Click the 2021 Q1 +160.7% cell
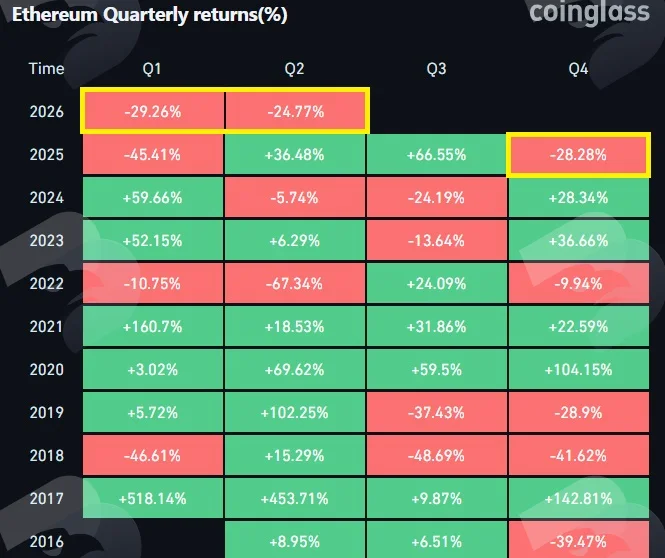 153,326
